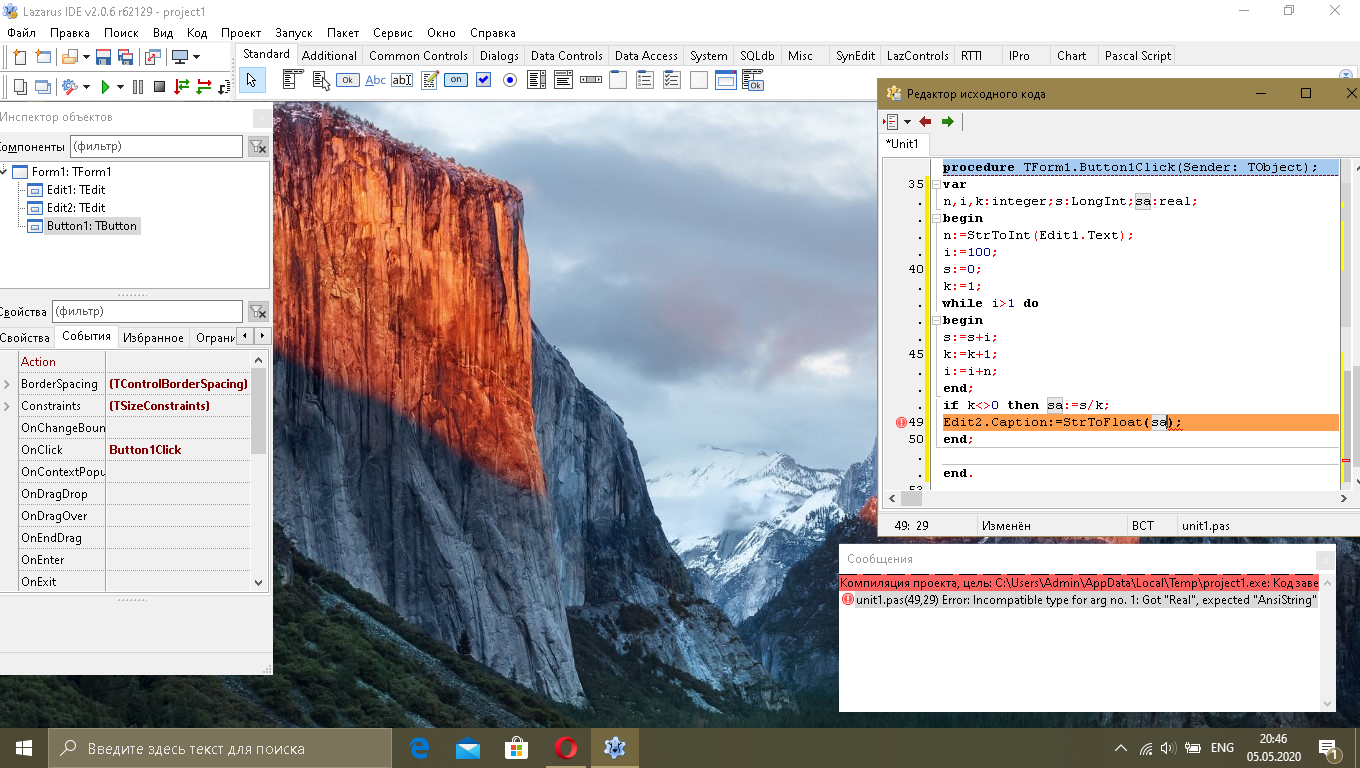Click the source editor jump-list icon
Screen dimensions: 1360x768
pos(890,122)
